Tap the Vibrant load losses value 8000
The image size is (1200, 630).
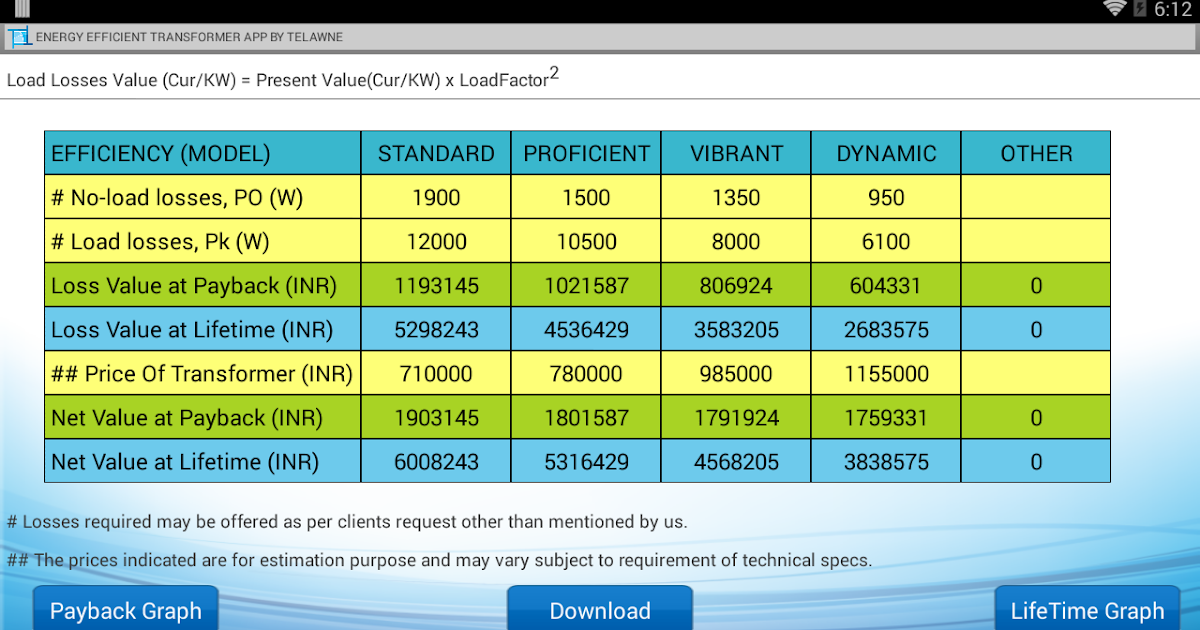pyautogui.click(x=736, y=242)
